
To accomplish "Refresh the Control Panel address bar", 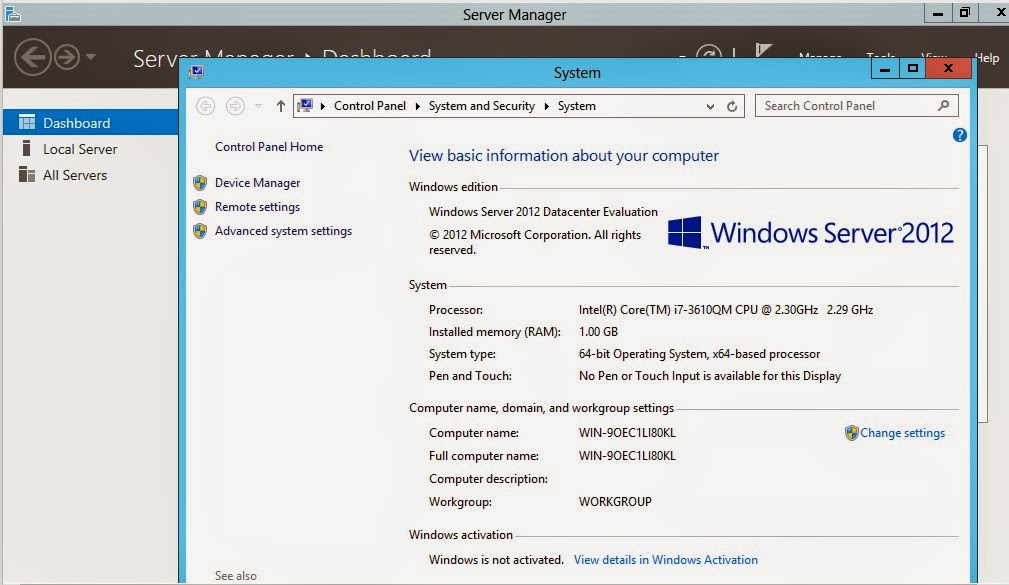I will coord(732,106).
